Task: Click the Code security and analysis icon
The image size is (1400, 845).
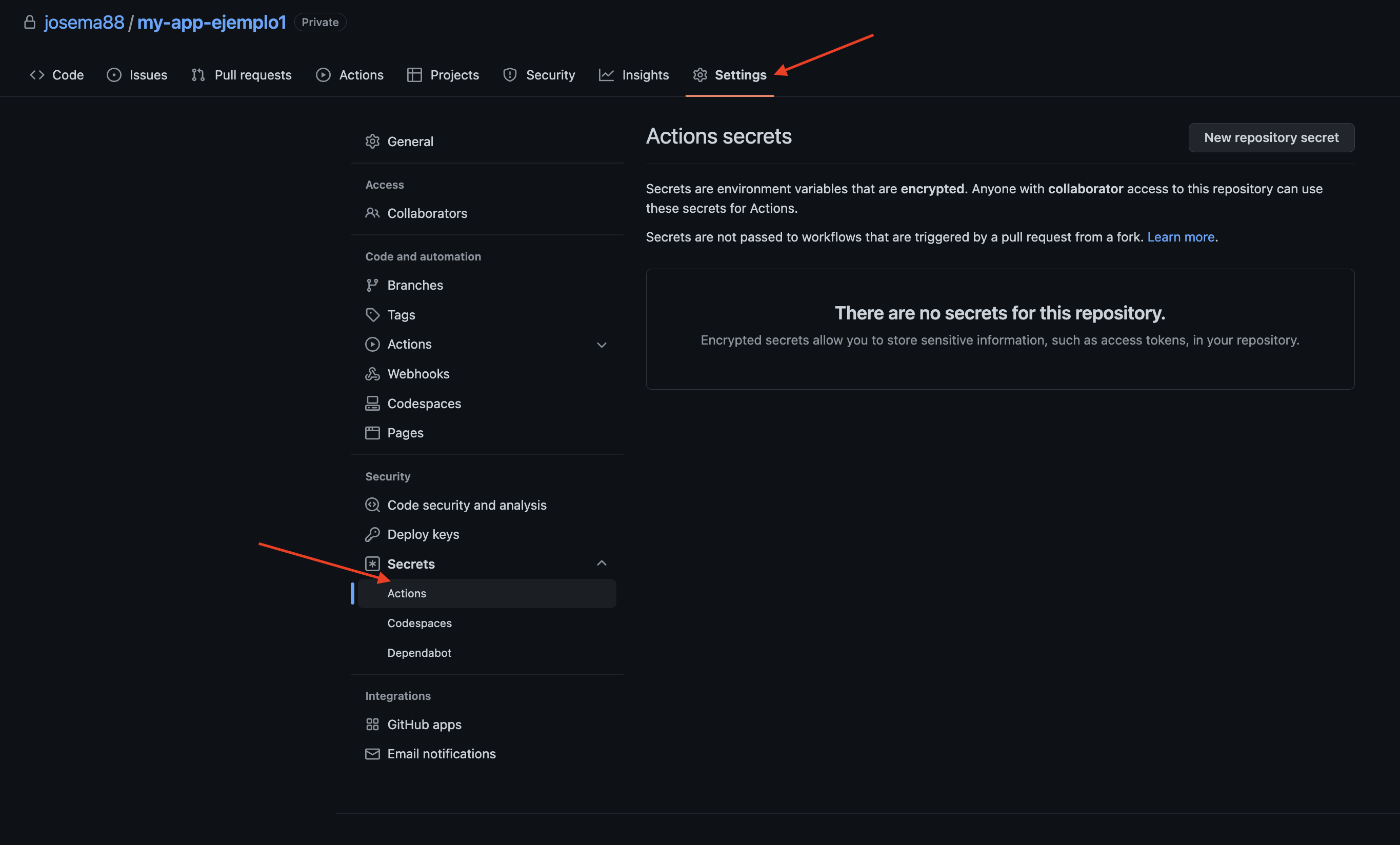Action: point(372,505)
